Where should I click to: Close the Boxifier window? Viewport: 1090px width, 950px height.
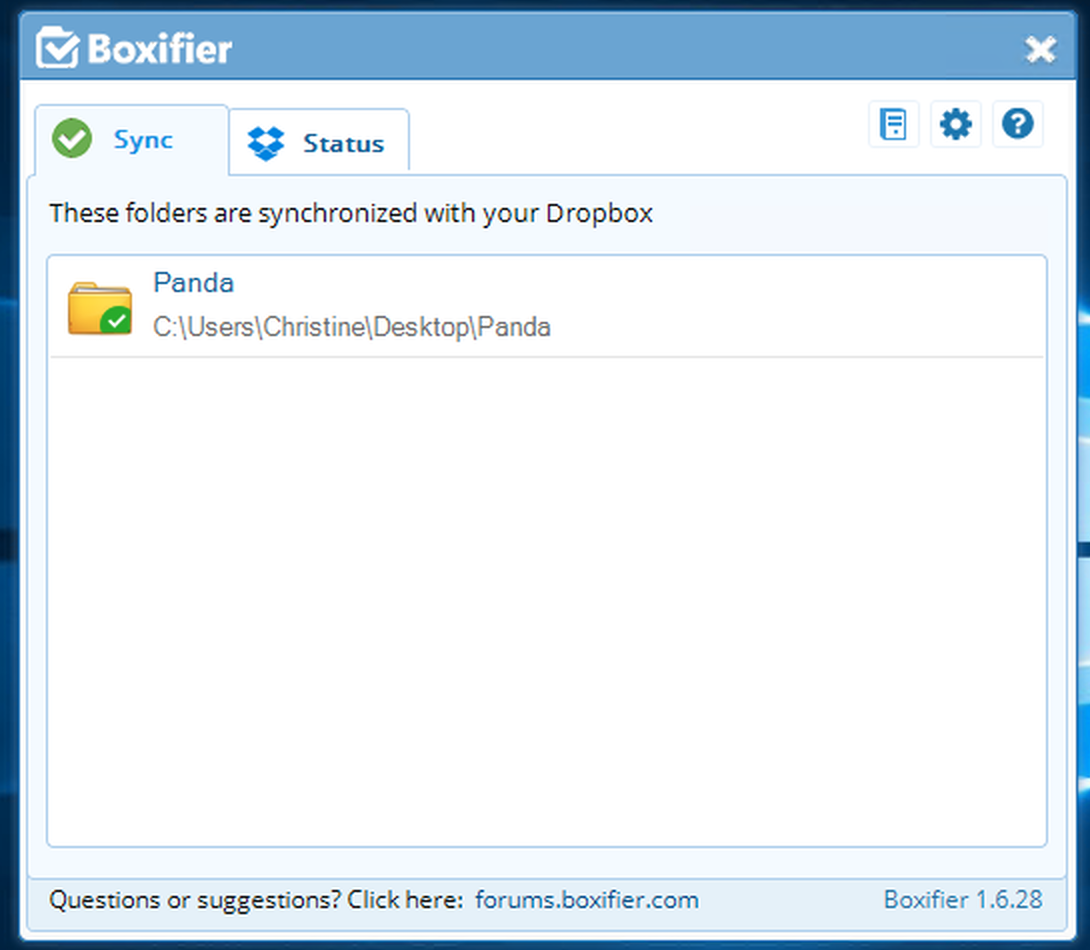[1040, 49]
